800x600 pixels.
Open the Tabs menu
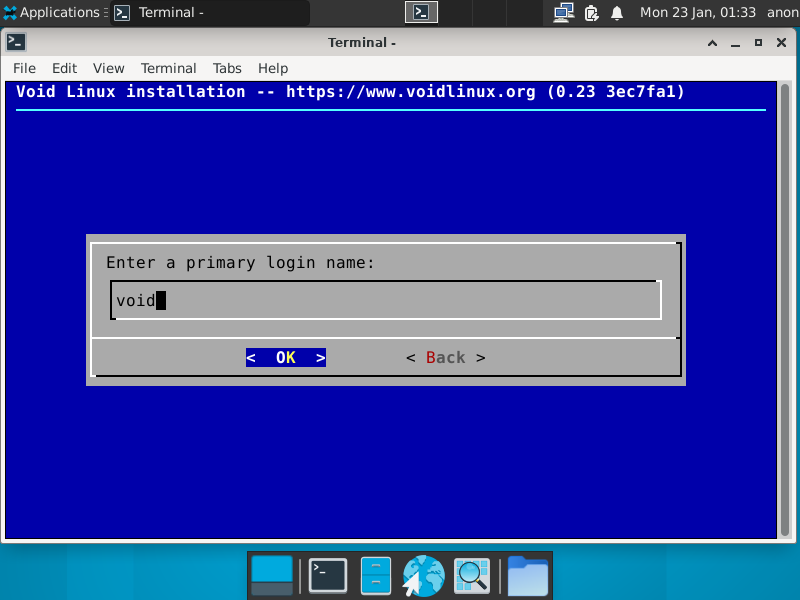(227, 68)
